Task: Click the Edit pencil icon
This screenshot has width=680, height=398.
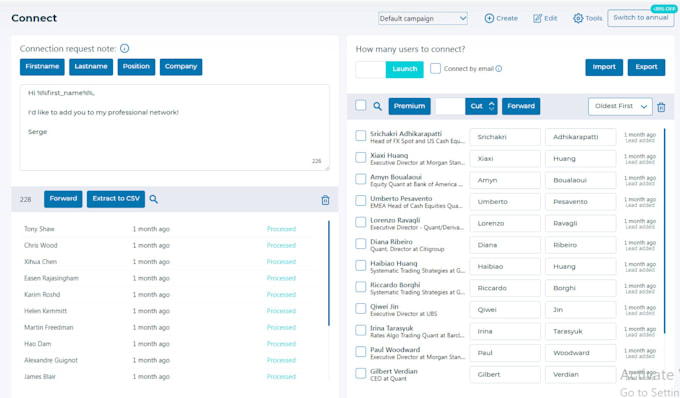Action: pyautogui.click(x=537, y=18)
